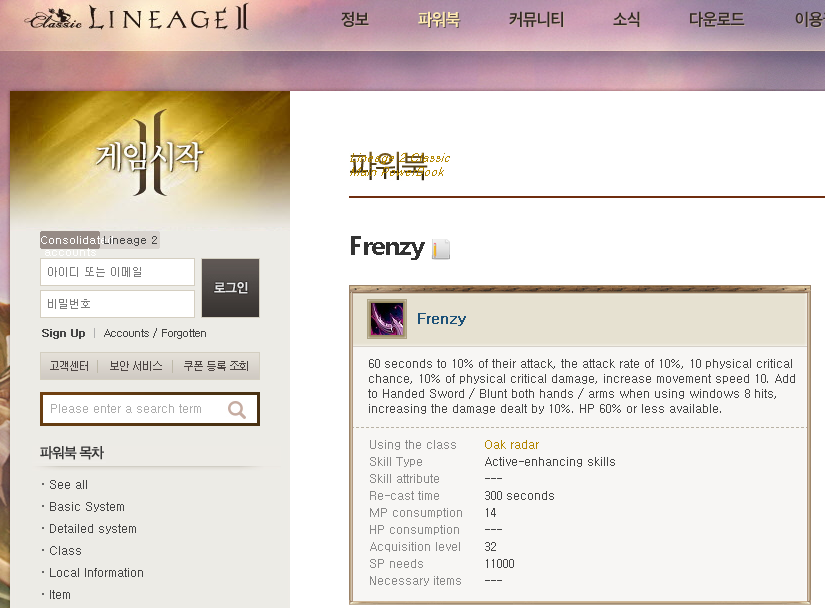The width and height of the screenshot is (825, 608).
Task: Open the 정보 menu
Action: coord(355,19)
